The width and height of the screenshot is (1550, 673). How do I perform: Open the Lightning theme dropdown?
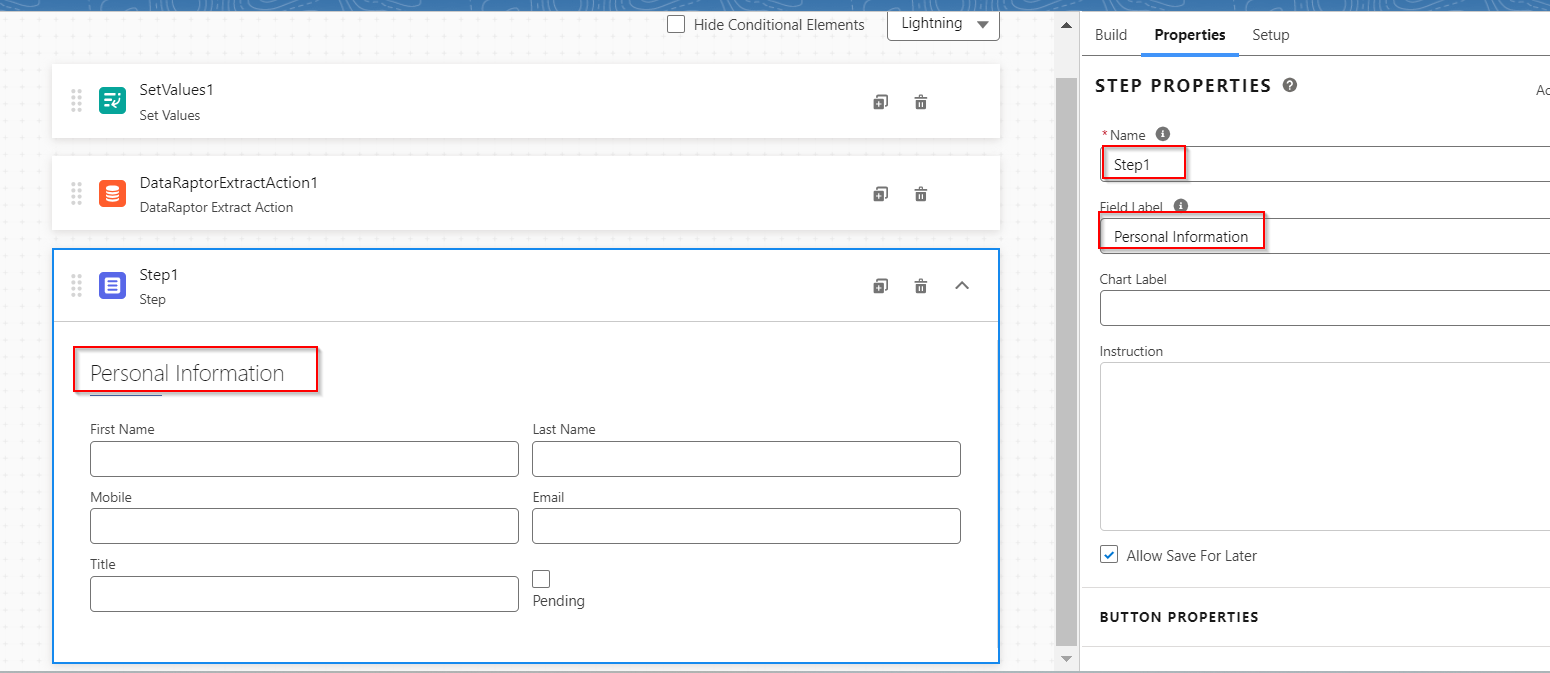tap(941, 25)
